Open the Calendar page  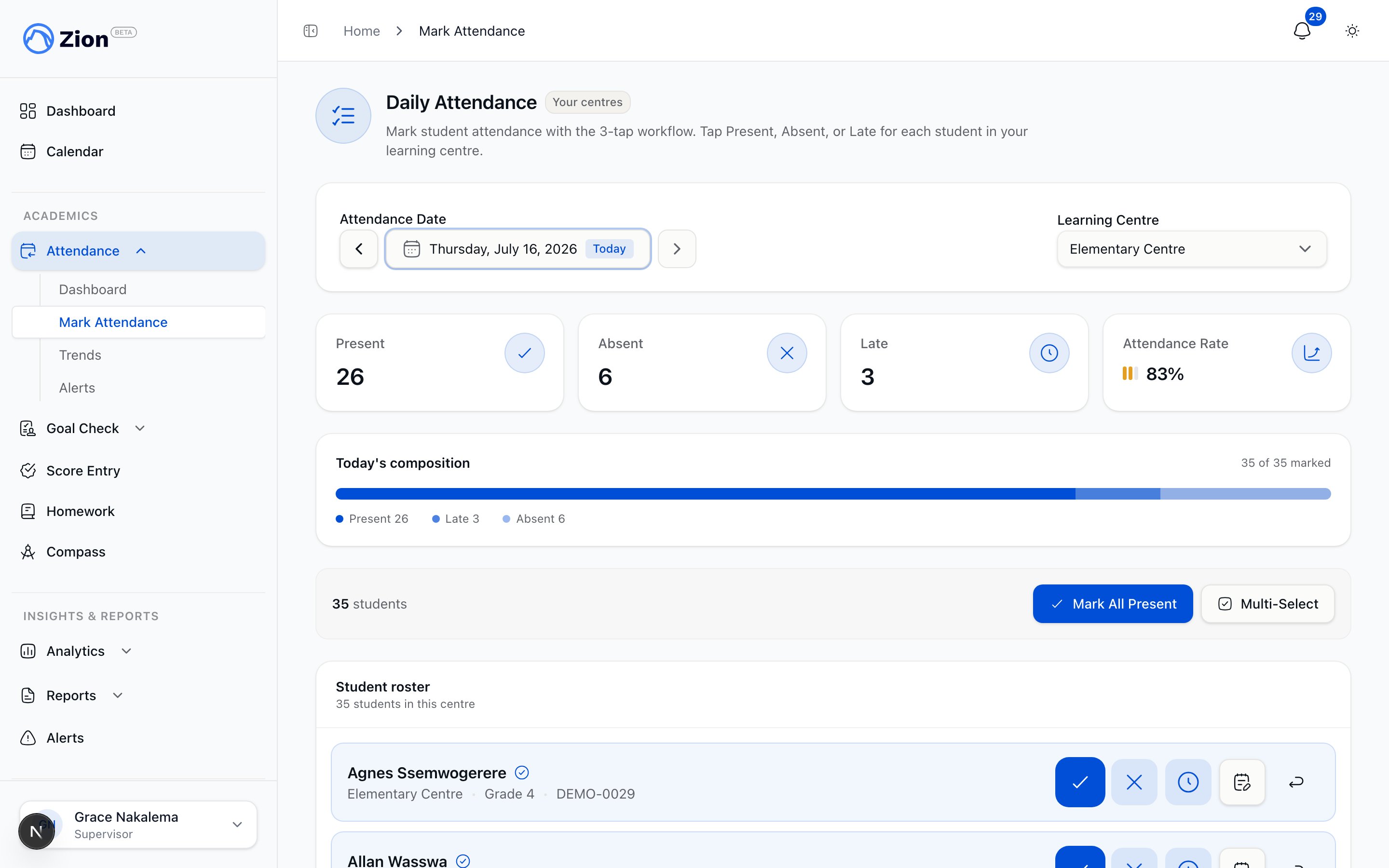coord(75,151)
